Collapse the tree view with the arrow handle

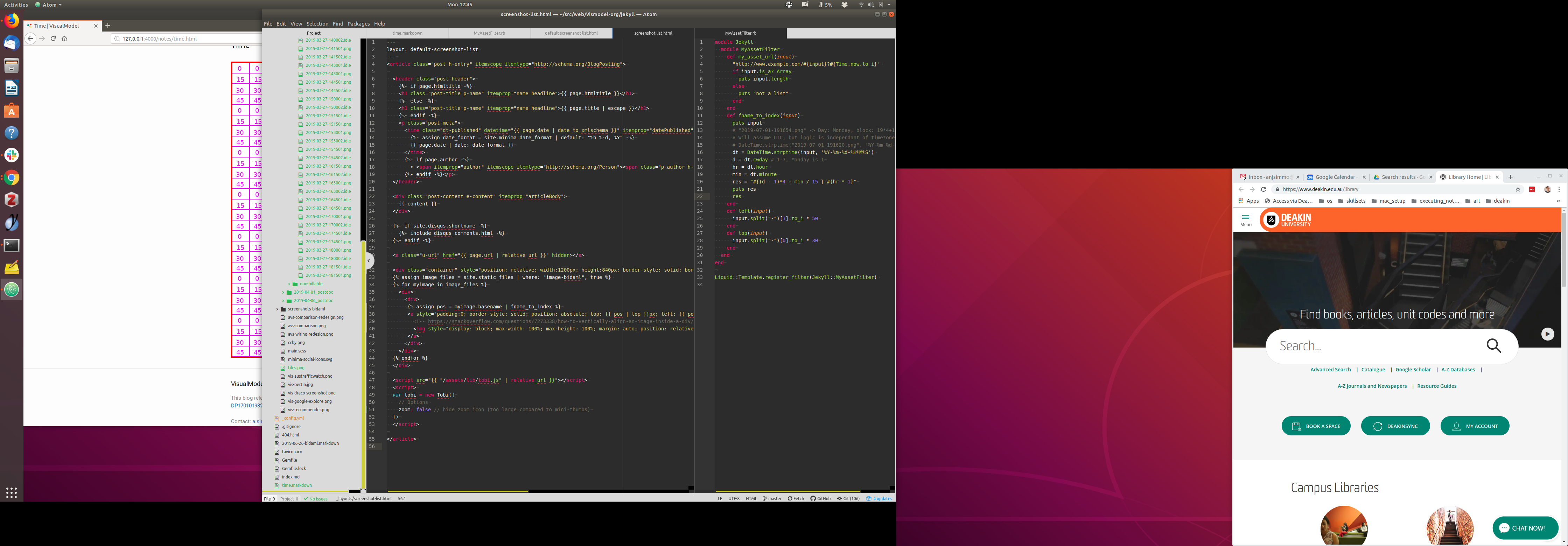point(368,260)
